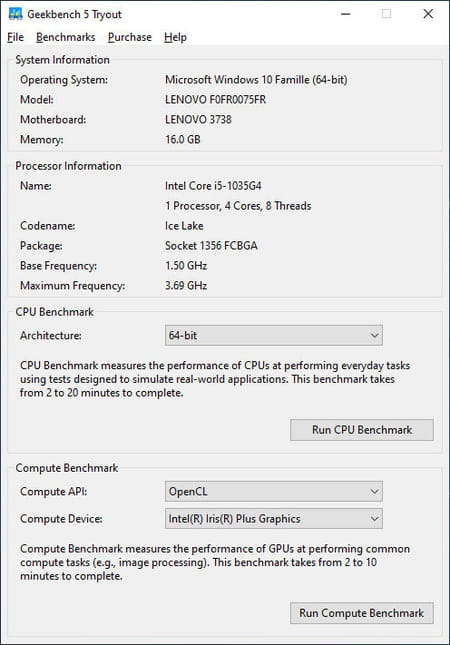Open the Benchmarks menu
Image resolution: width=450 pixels, height=645 pixels.
pos(66,37)
